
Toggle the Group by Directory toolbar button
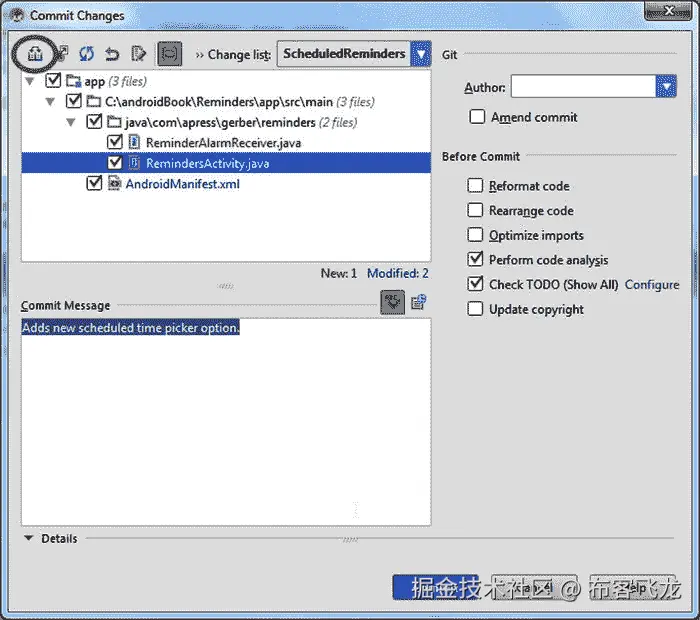click(x=170, y=54)
